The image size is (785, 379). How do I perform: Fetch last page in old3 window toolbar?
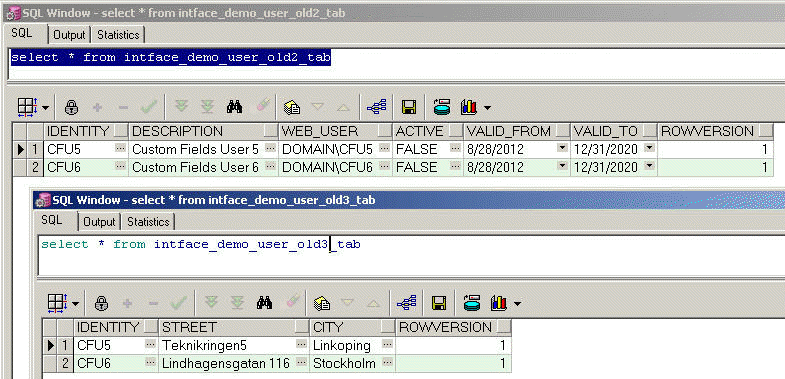(x=237, y=302)
